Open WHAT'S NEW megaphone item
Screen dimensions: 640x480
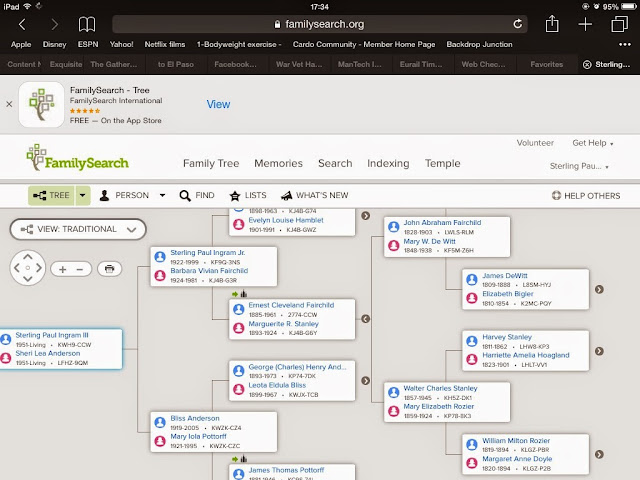pos(315,196)
